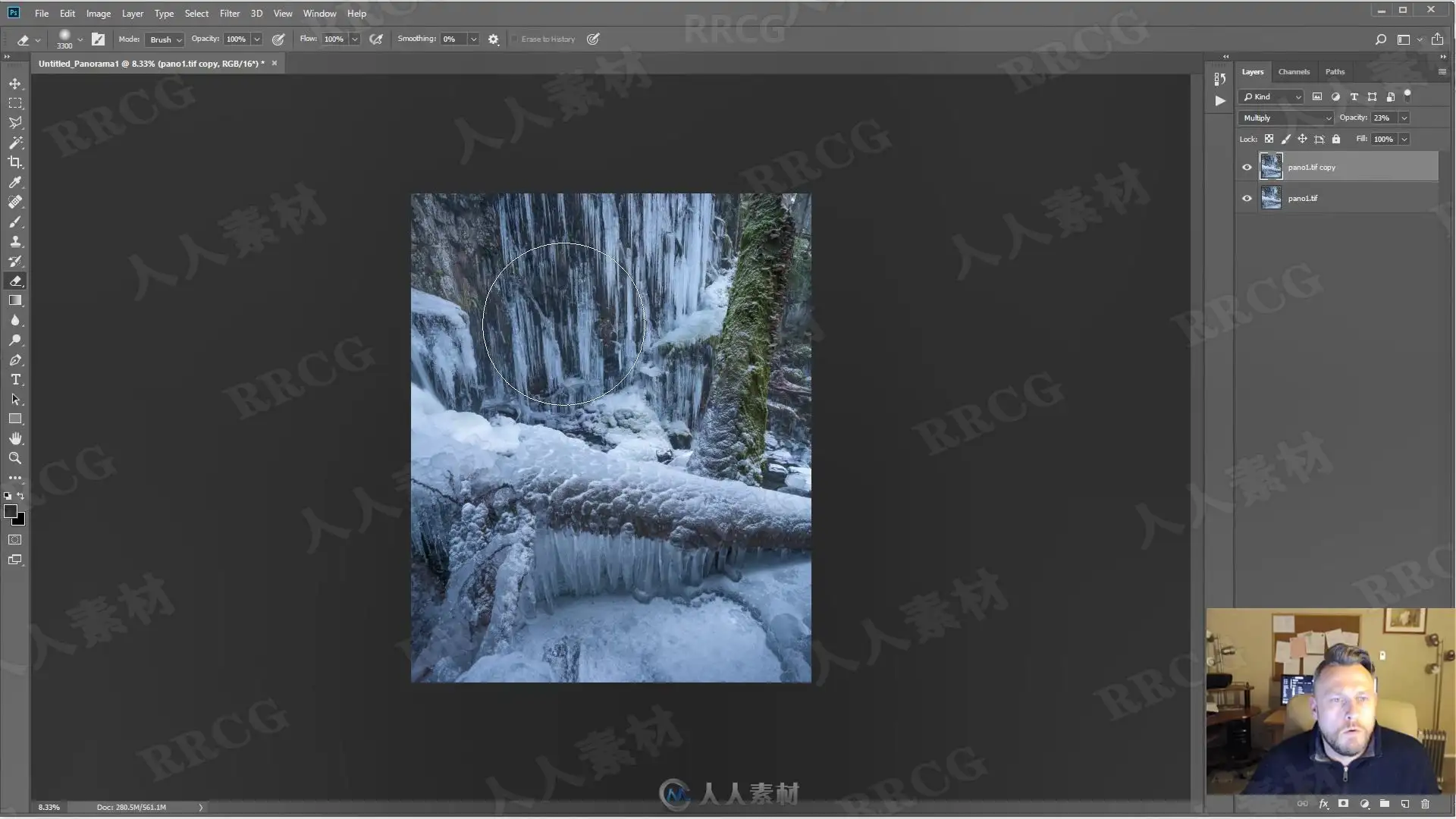The image size is (1456, 819).
Task: Open the layer Fill dropdown arrow
Action: pos(1404,140)
